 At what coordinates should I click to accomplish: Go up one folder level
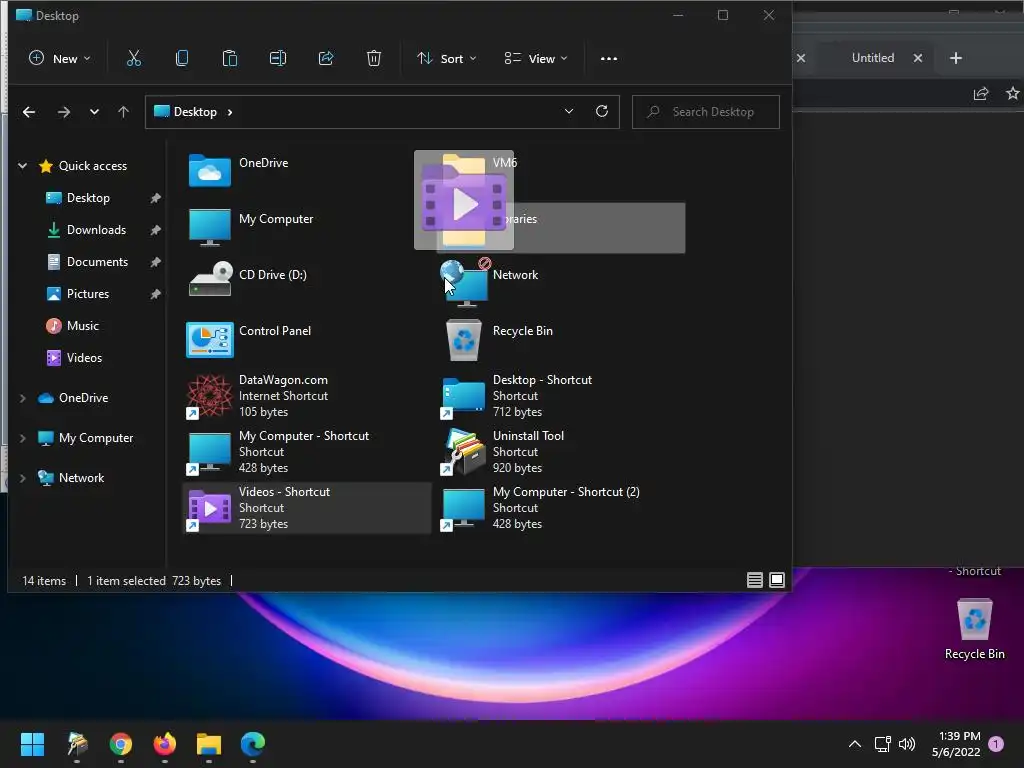pos(123,112)
